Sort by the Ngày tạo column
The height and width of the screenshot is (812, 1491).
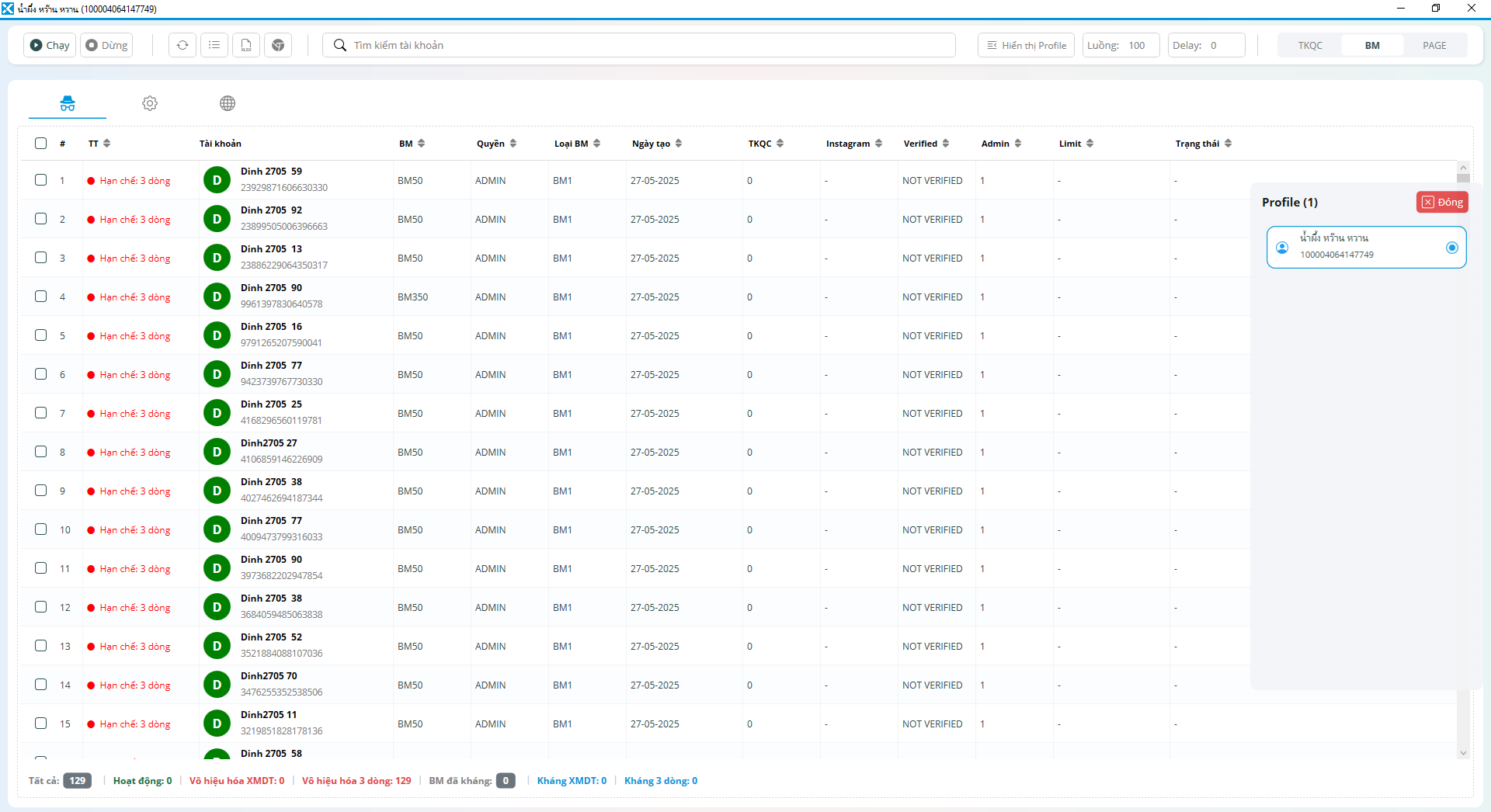(x=657, y=144)
